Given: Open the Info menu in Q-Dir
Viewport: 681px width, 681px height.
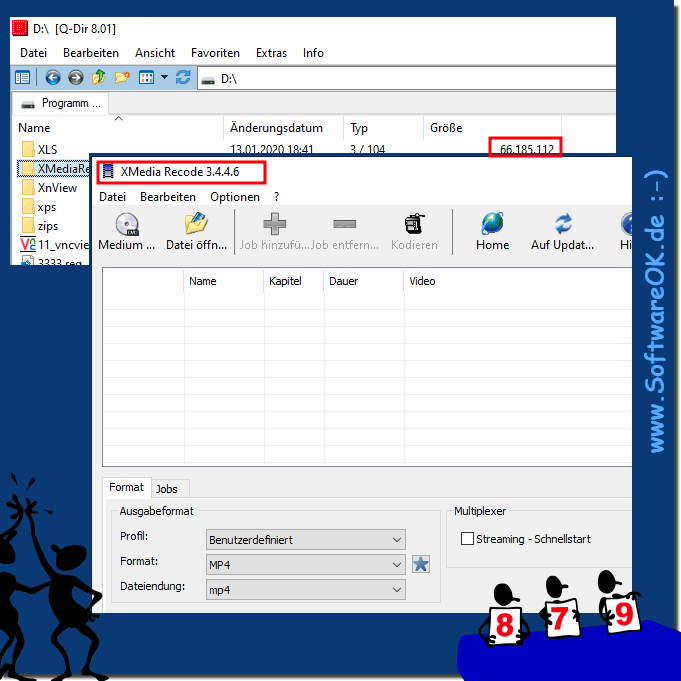Looking at the screenshot, I should click(x=313, y=53).
